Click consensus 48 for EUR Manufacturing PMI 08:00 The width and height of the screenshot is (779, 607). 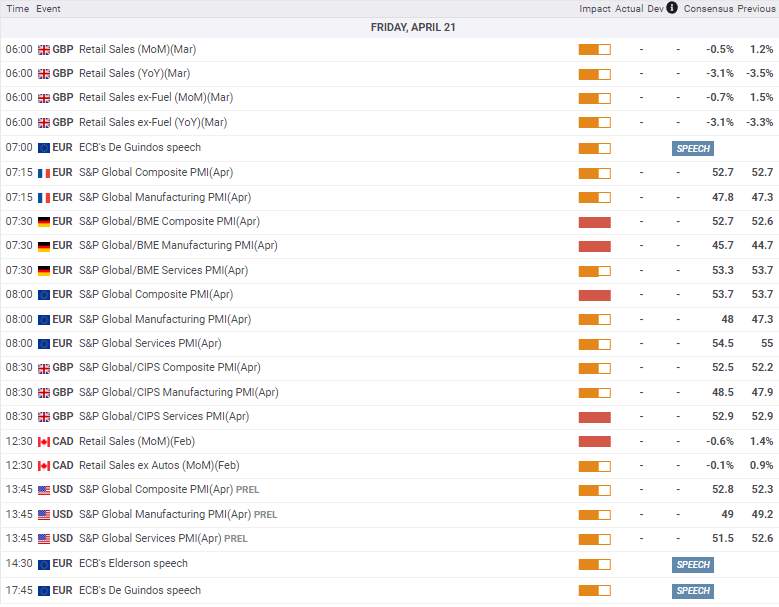[x=727, y=319]
